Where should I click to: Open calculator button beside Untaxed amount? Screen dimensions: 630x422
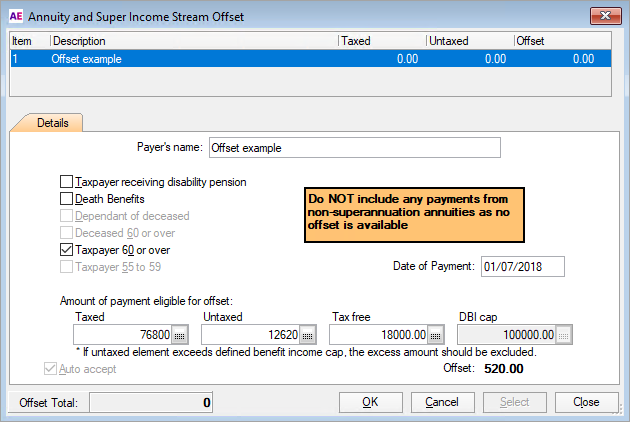tap(308, 334)
